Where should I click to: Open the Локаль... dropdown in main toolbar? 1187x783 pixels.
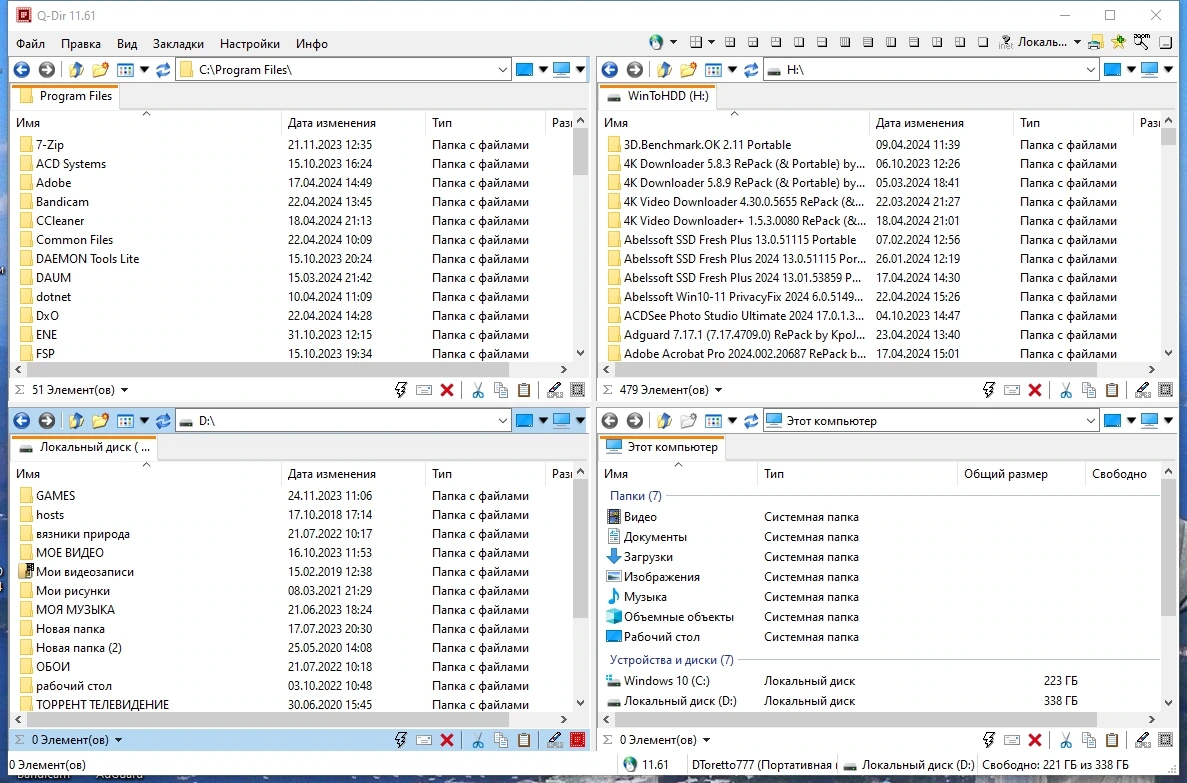point(1077,42)
